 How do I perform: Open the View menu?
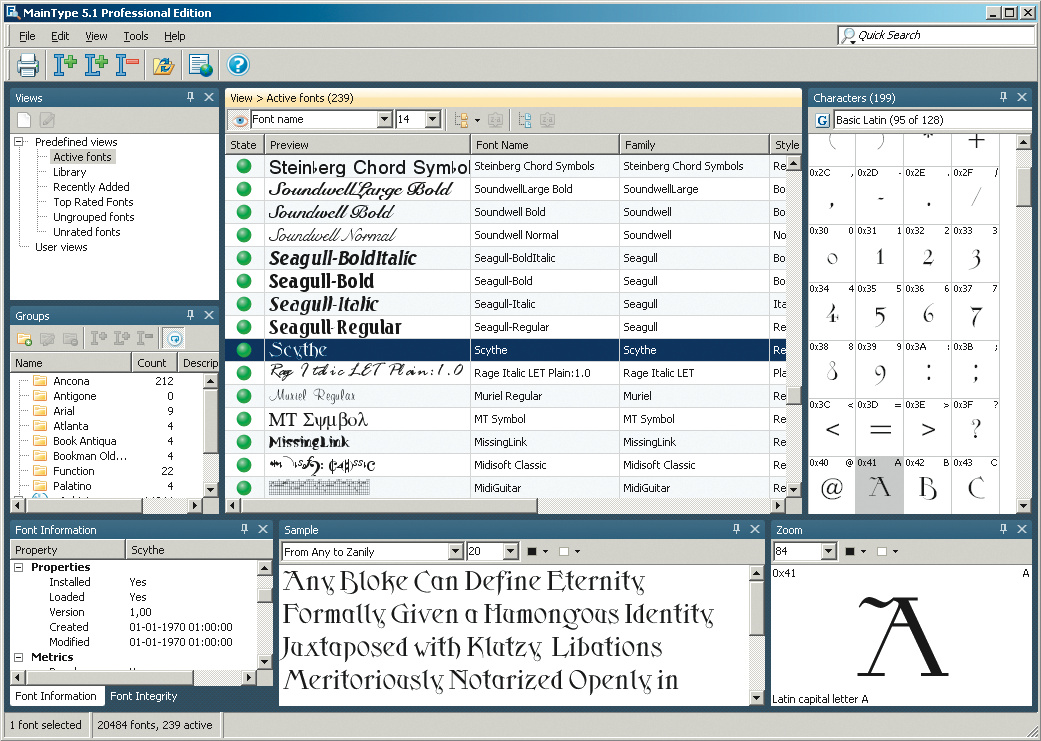pyautogui.click(x=96, y=36)
